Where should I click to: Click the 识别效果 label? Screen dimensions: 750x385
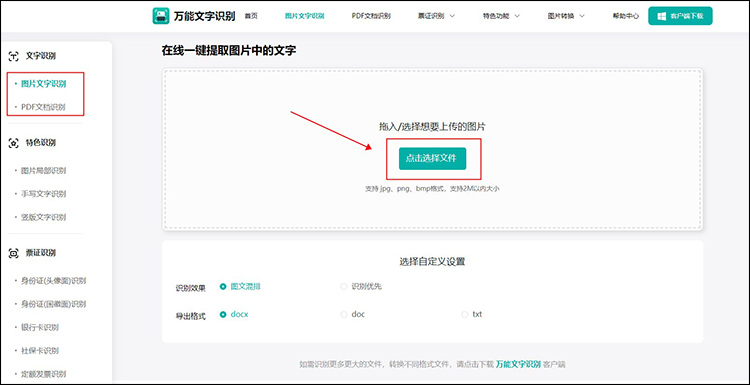[190, 288]
